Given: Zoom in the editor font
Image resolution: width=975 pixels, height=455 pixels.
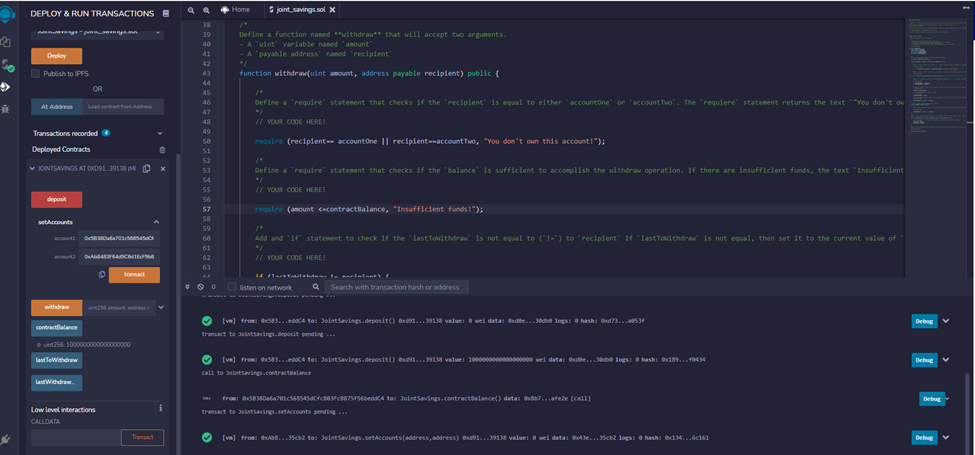Looking at the screenshot, I should 206,10.
